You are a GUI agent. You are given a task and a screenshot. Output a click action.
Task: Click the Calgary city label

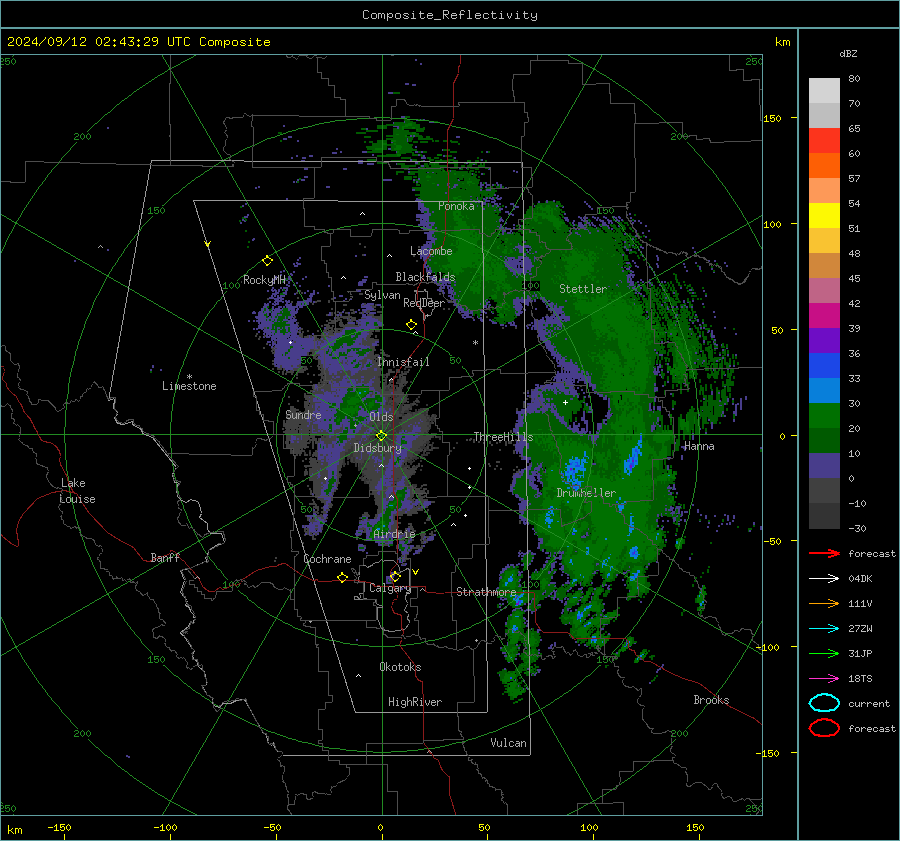[x=390, y=588]
